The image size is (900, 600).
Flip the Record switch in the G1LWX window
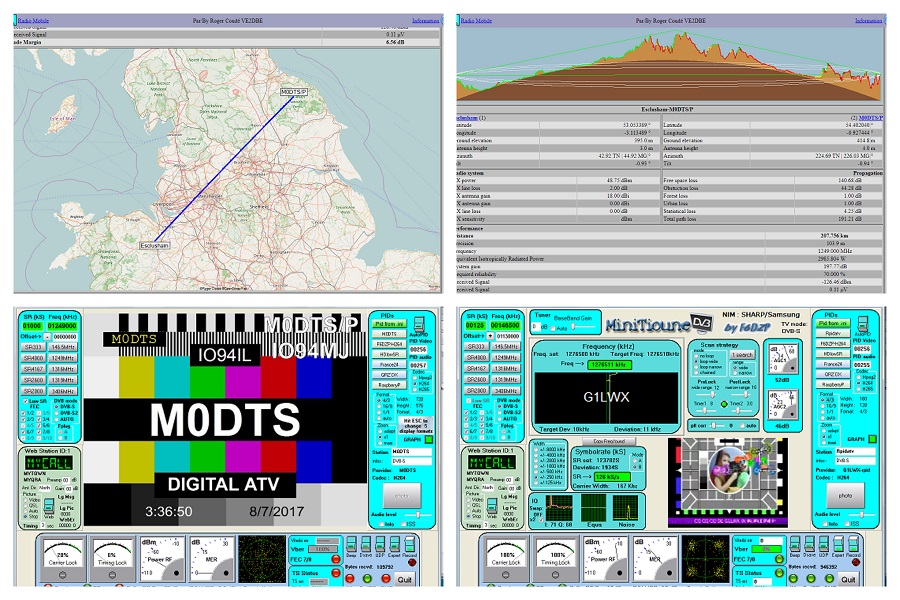tap(854, 544)
